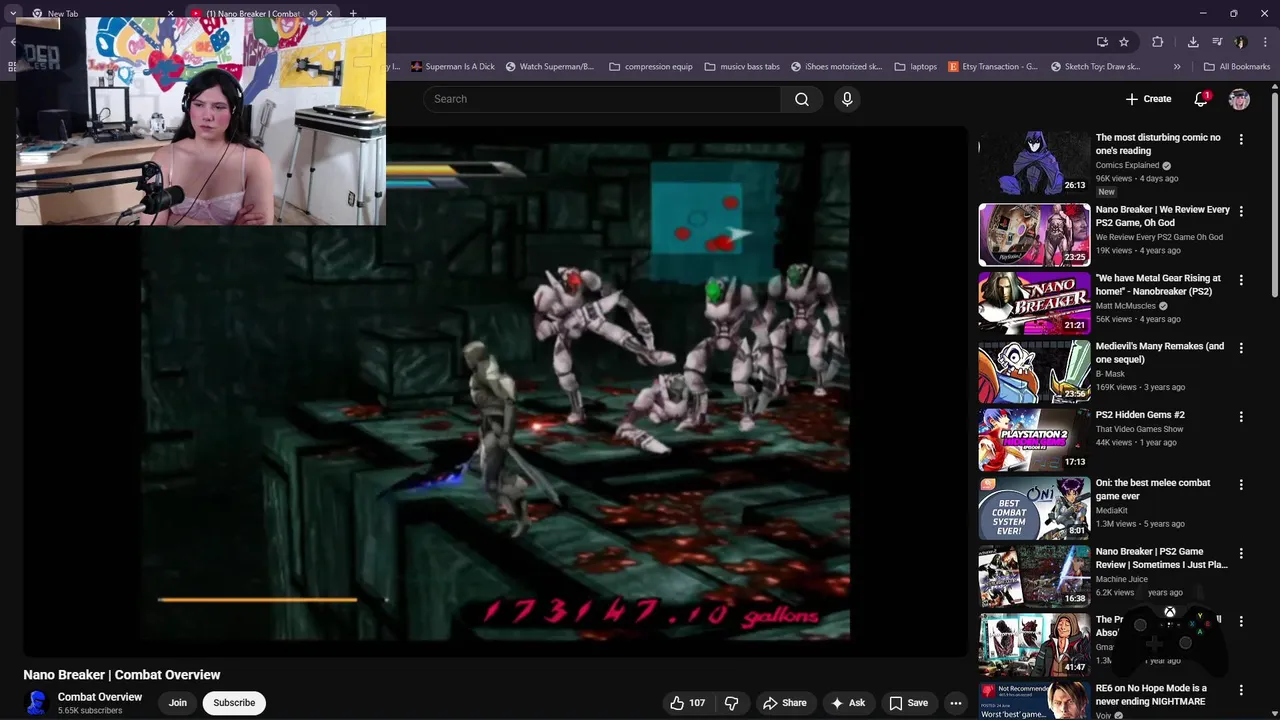Click the Matt McMuscles channel name
Image resolution: width=1280 pixels, height=720 pixels.
click(x=1125, y=306)
